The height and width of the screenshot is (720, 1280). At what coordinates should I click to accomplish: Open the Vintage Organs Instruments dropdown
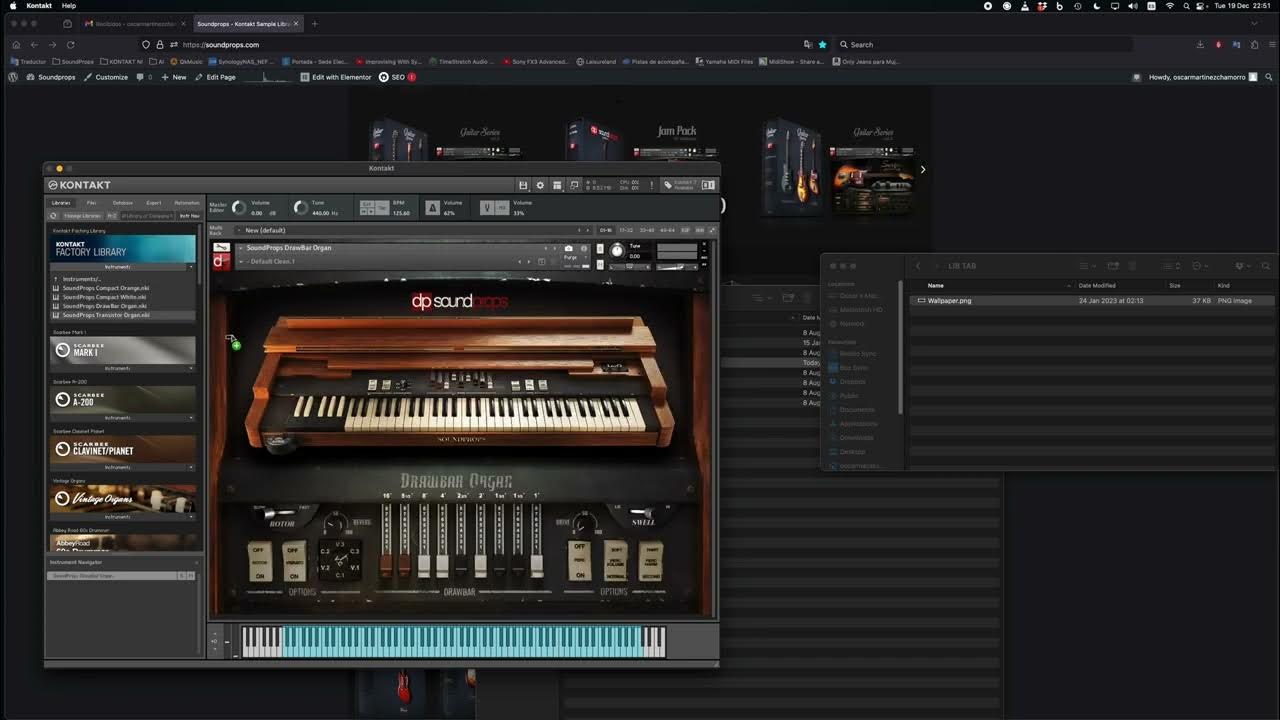122,517
